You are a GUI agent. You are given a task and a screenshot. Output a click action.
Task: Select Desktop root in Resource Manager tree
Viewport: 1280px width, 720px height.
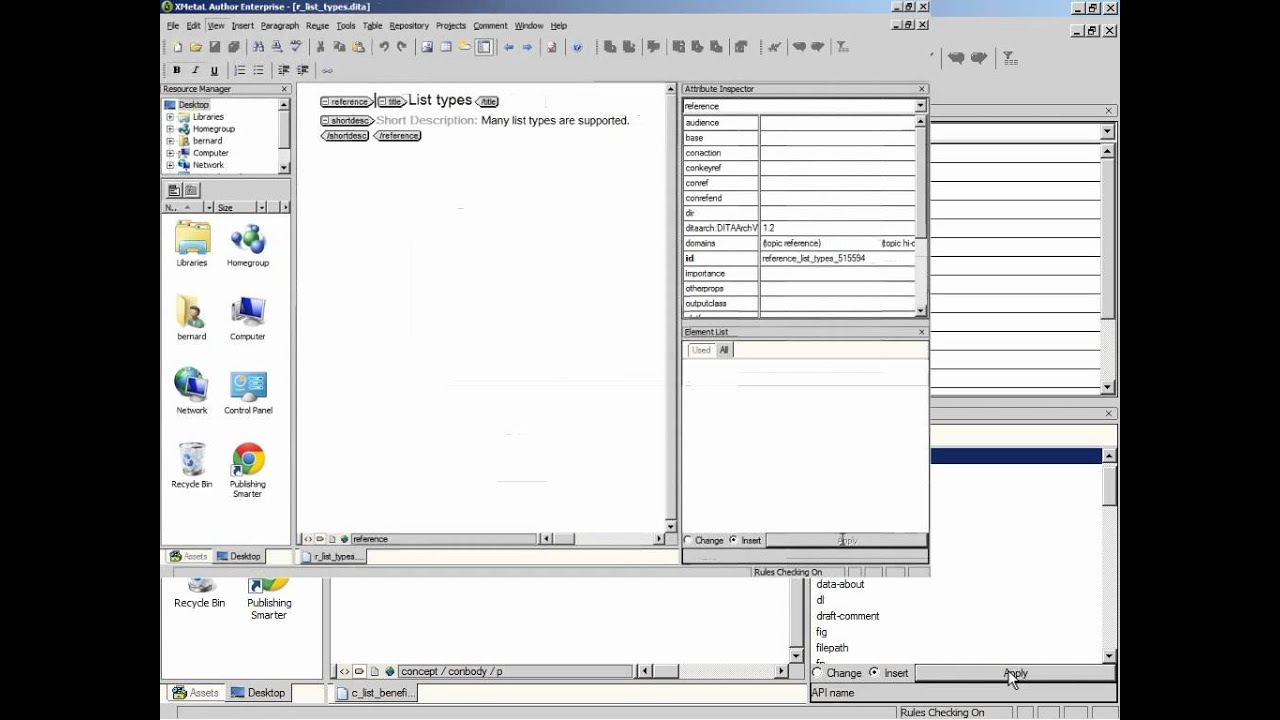coord(193,105)
